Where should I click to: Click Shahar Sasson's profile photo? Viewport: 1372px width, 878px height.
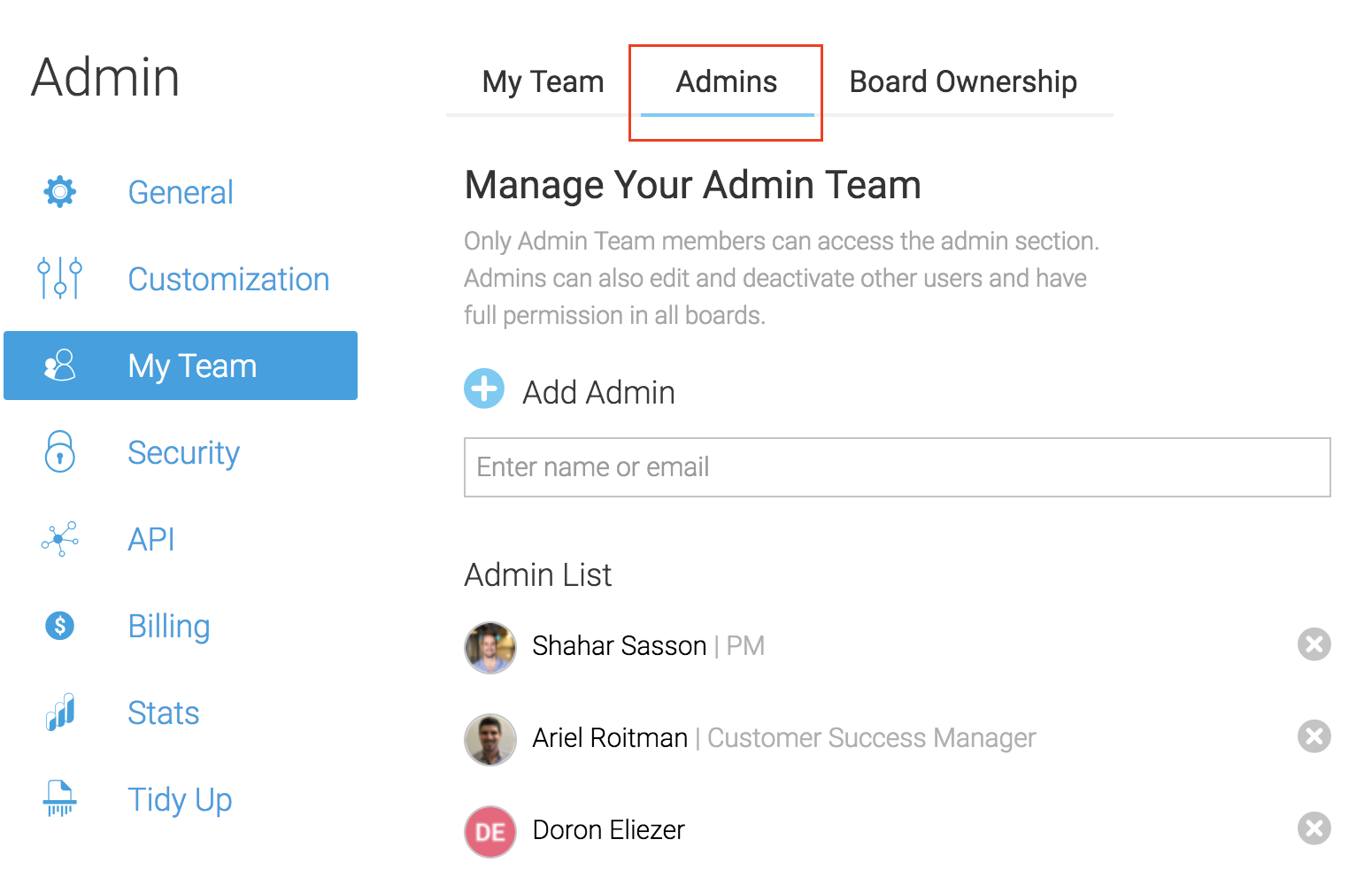(490, 648)
